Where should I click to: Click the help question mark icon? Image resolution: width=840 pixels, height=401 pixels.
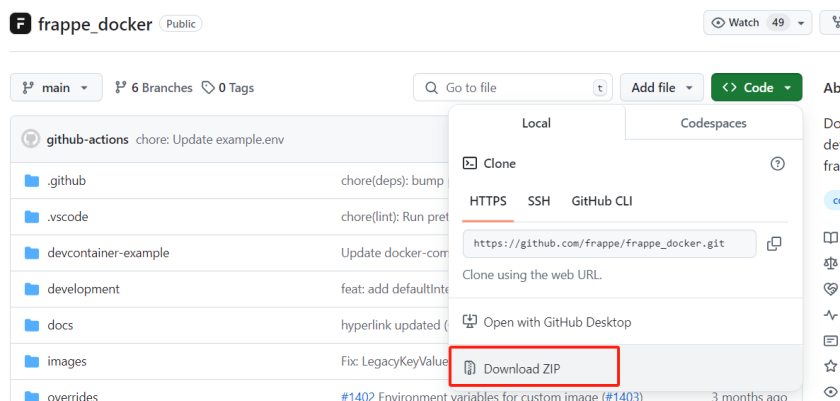777,163
